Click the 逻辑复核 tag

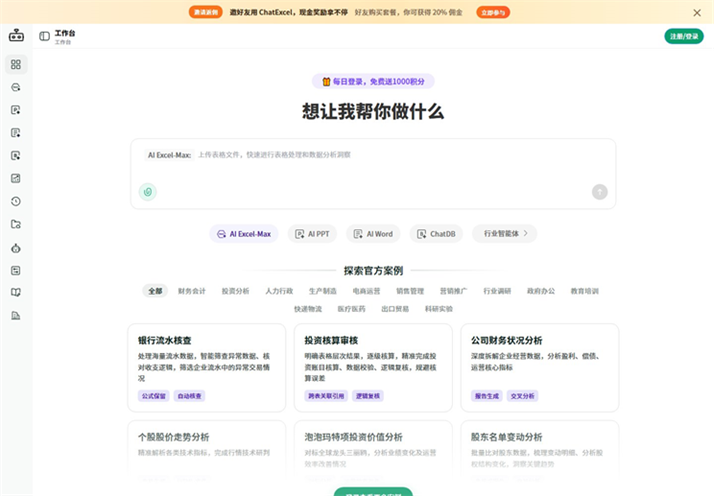click(x=368, y=396)
